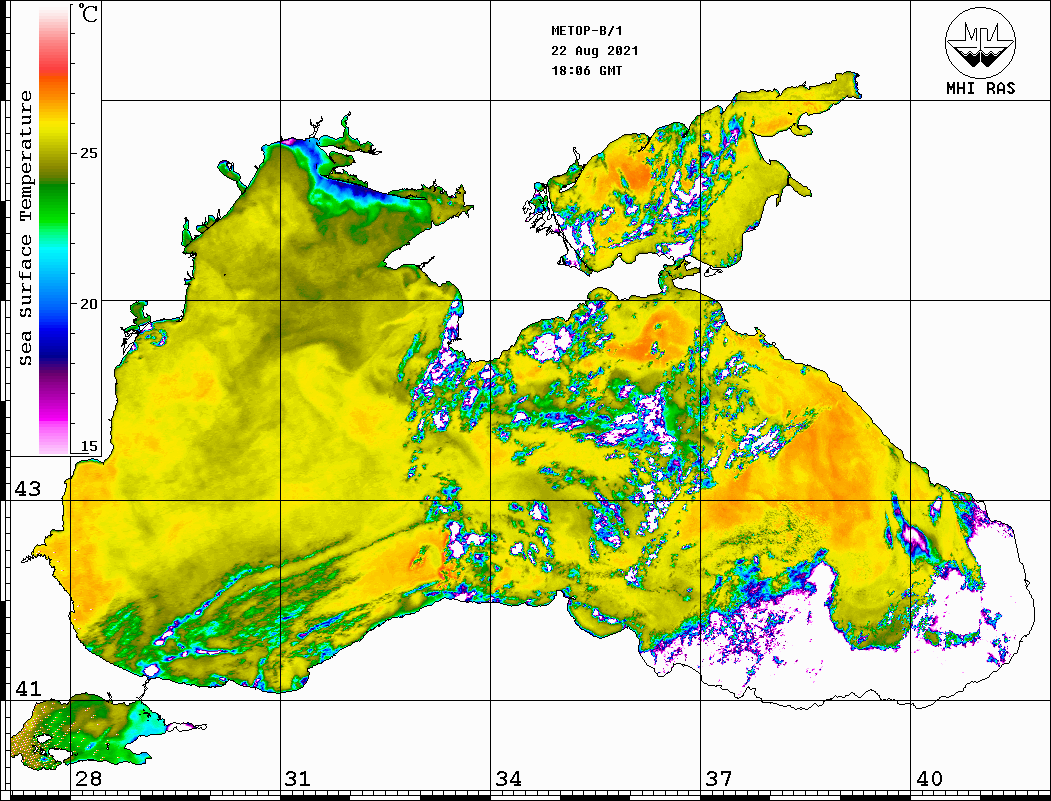This screenshot has height=801, width=1051.
Task: Click longitude label 37
Action: 719,779
